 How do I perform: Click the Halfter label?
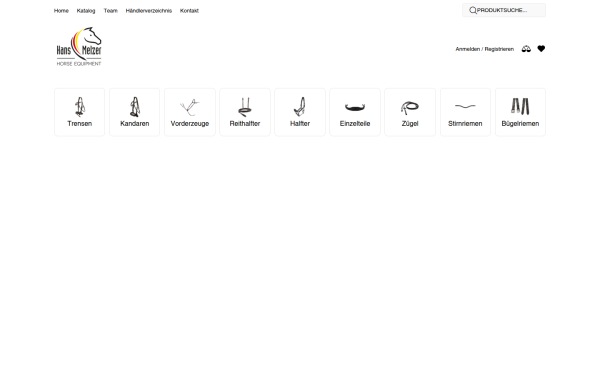[300, 124]
